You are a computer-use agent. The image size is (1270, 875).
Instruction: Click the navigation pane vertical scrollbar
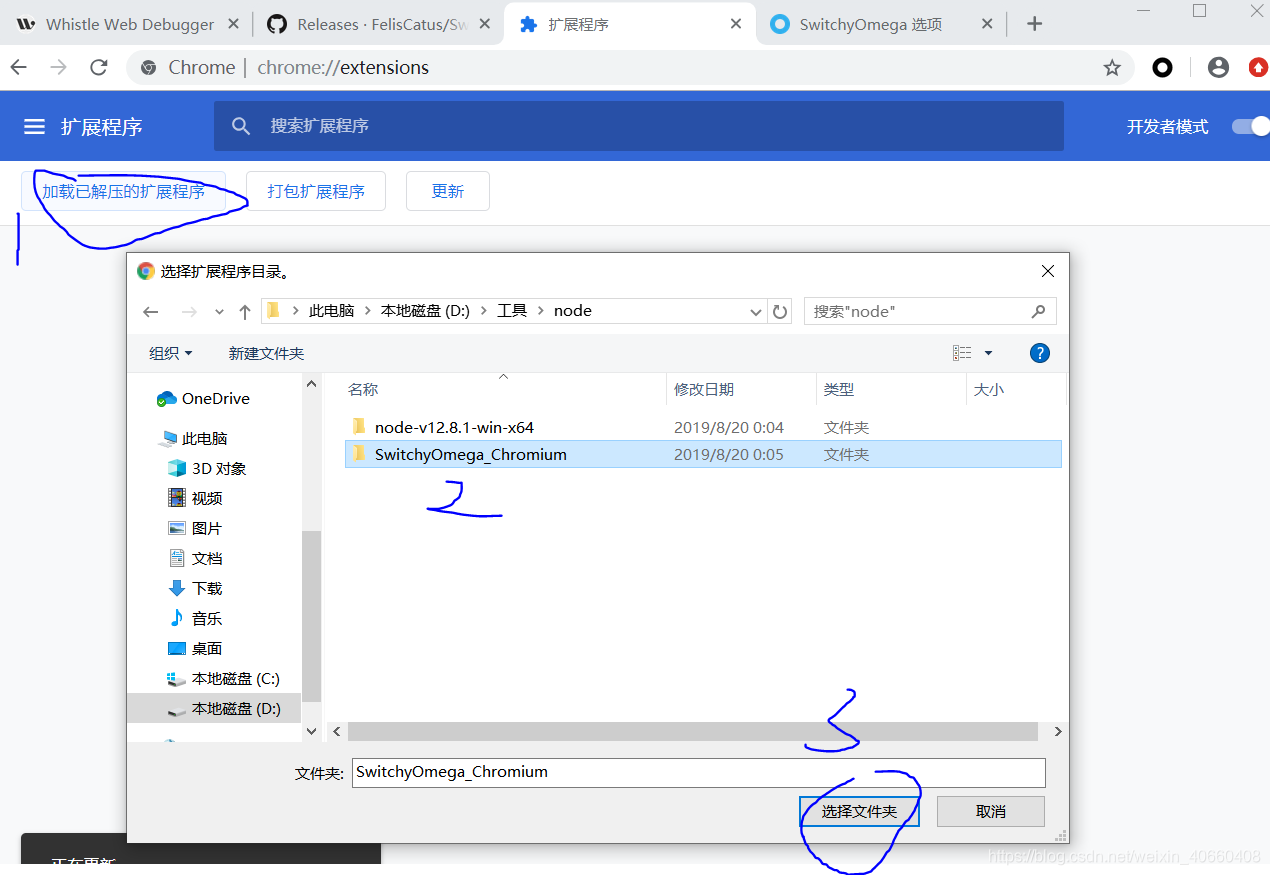[311, 615]
